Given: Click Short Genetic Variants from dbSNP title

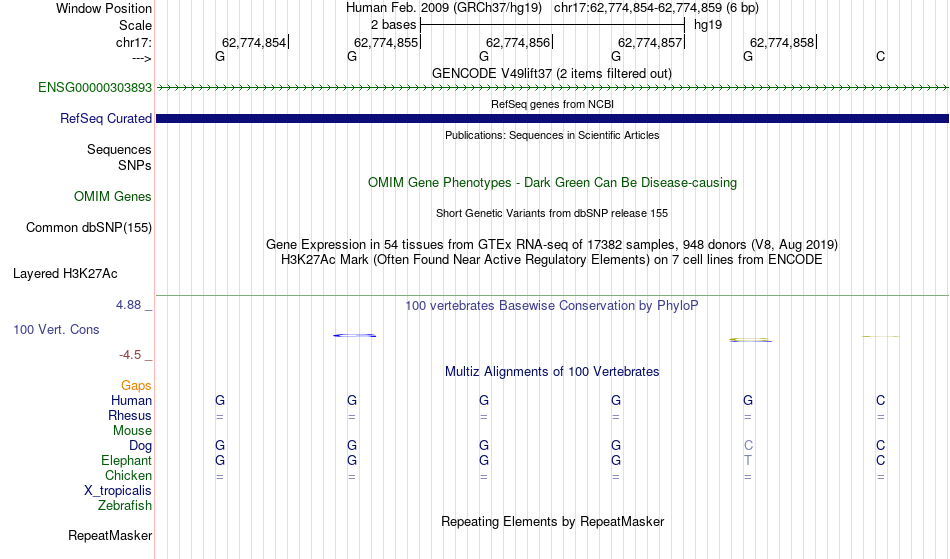Looking at the screenshot, I should tap(552, 213).
